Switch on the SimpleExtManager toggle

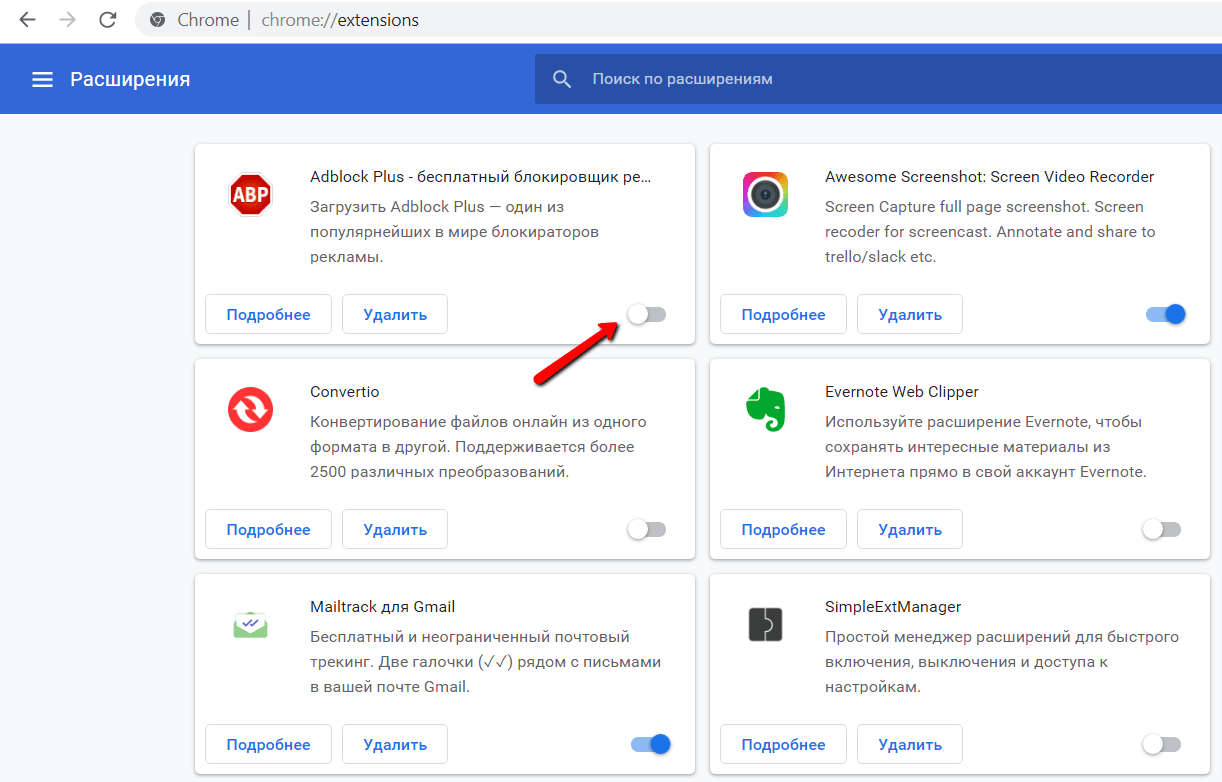(1161, 744)
